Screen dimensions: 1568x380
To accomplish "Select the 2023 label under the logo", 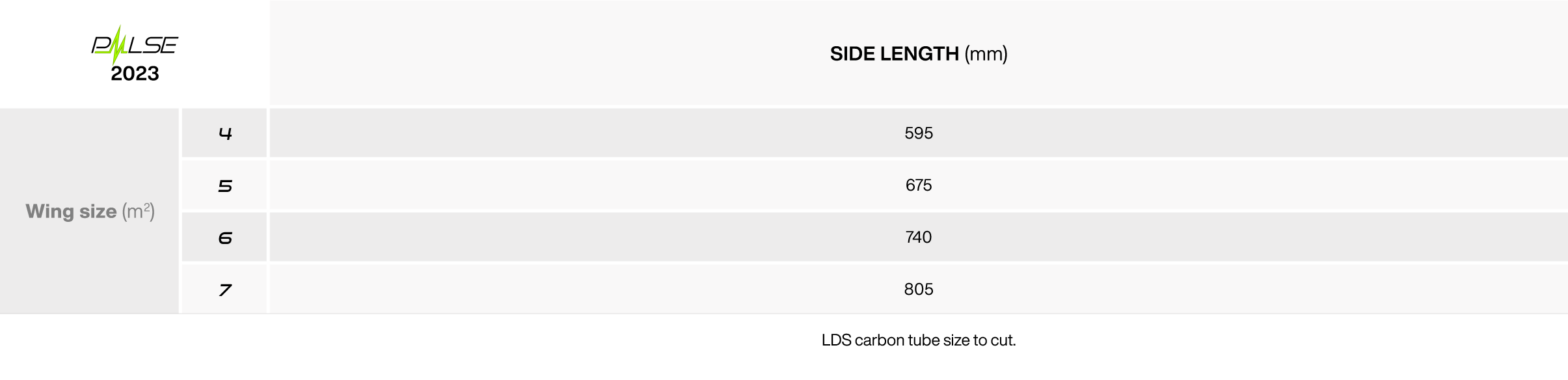I will click(135, 74).
